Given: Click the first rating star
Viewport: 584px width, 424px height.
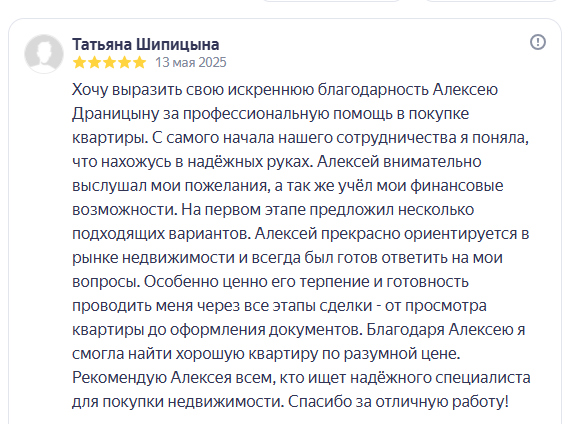Looking at the screenshot, I should pyautogui.click(x=79, y=62).
